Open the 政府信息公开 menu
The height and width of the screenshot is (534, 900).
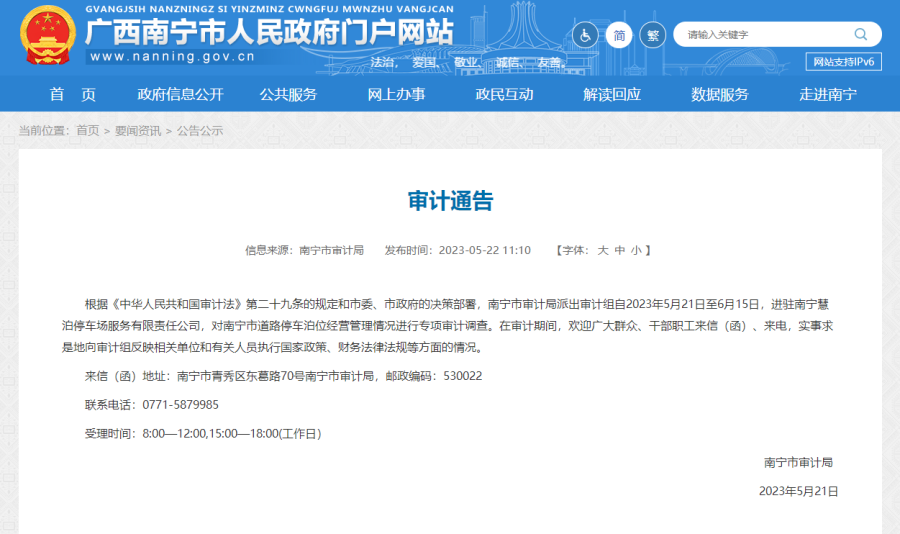181,95
